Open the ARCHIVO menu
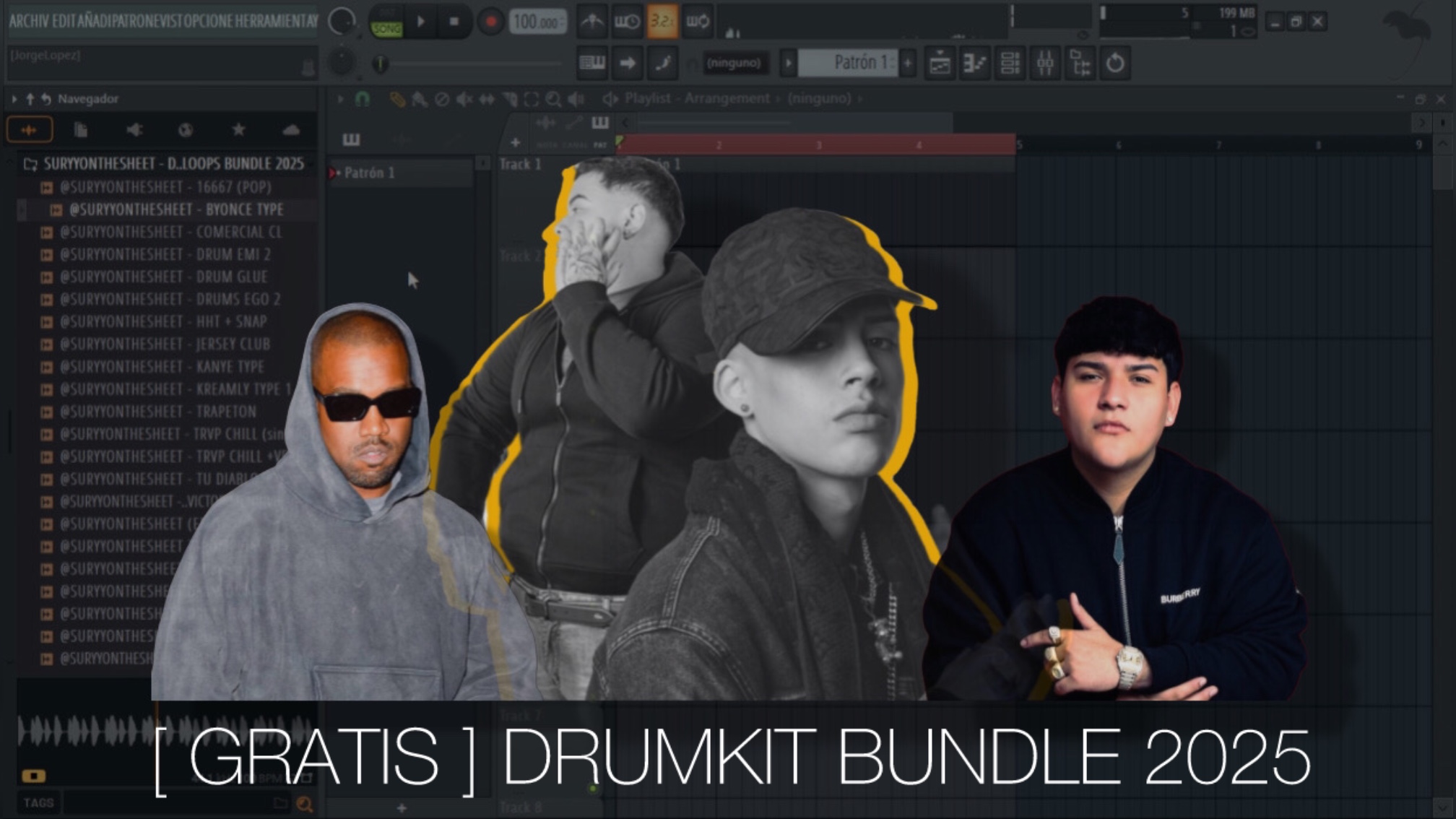 click(x=28, y=21)
